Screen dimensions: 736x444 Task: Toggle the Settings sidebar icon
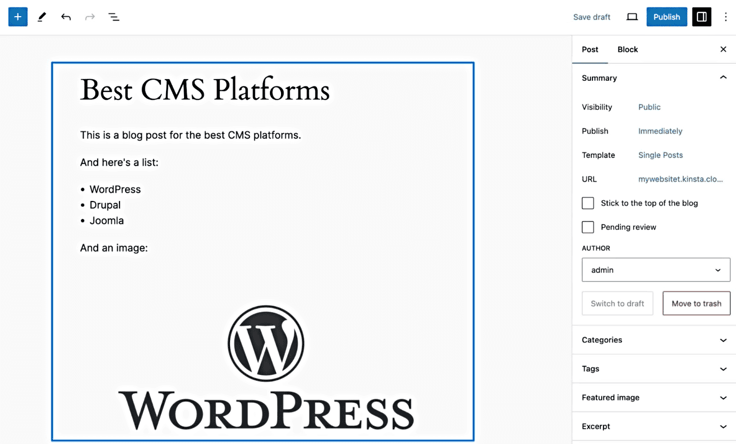(x=702, y=17)
